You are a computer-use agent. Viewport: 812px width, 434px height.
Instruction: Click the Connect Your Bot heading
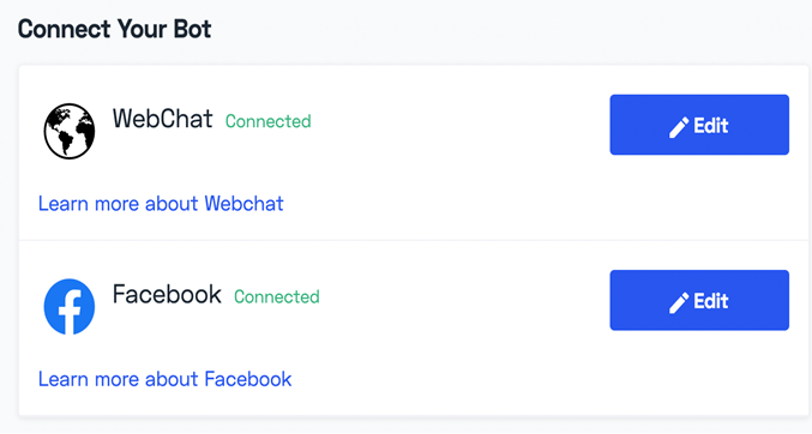tap(114, 29)
